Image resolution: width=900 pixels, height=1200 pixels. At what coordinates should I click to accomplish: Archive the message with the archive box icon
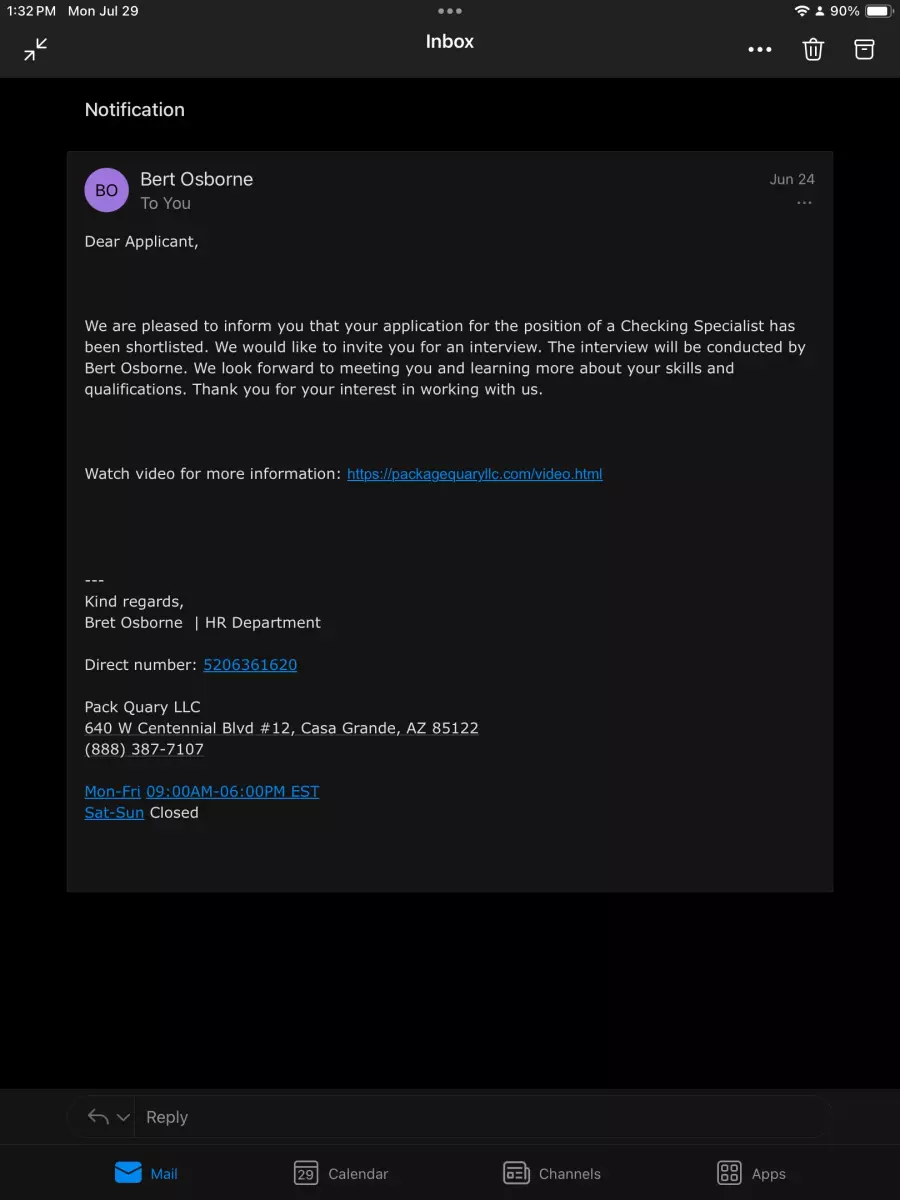point(864,49)
